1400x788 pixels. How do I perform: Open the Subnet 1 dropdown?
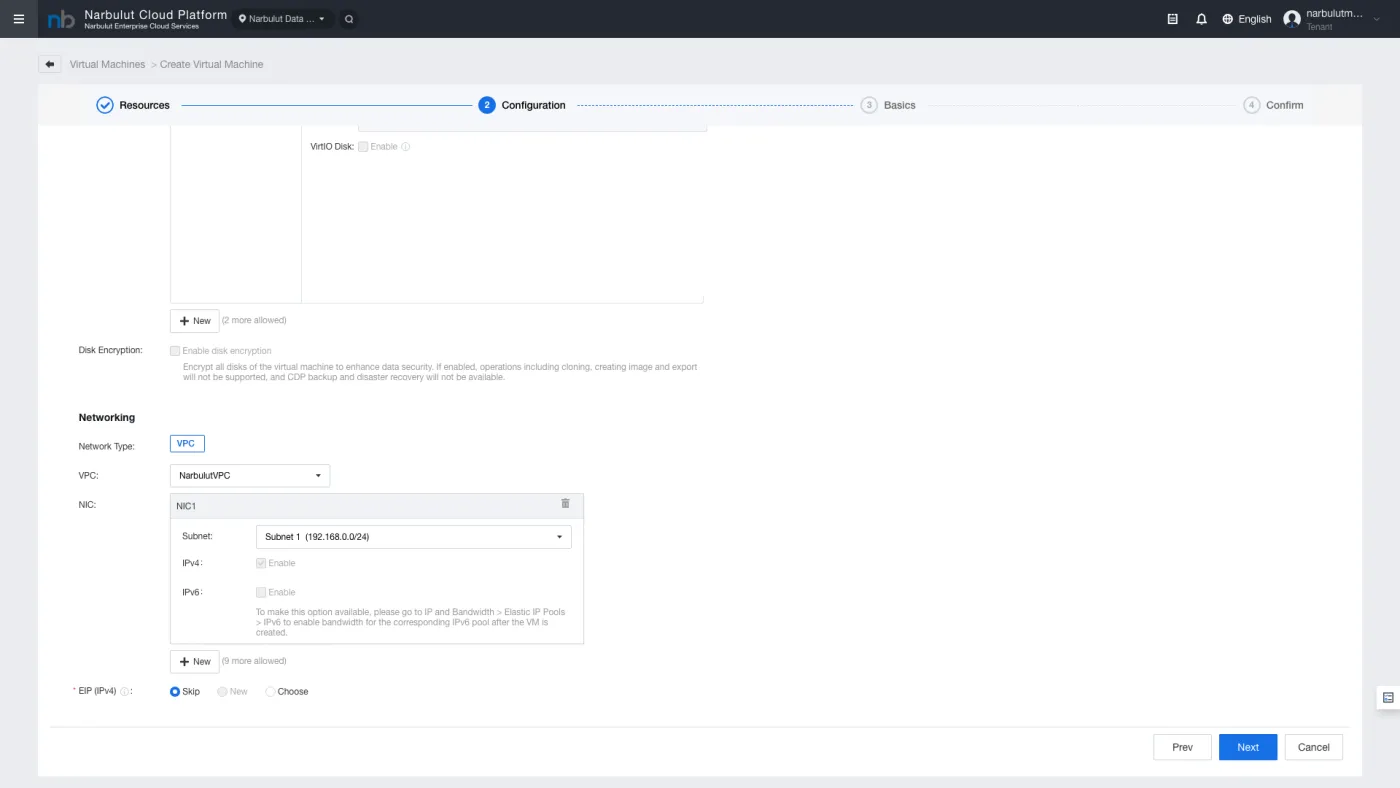tap(414, 537)
